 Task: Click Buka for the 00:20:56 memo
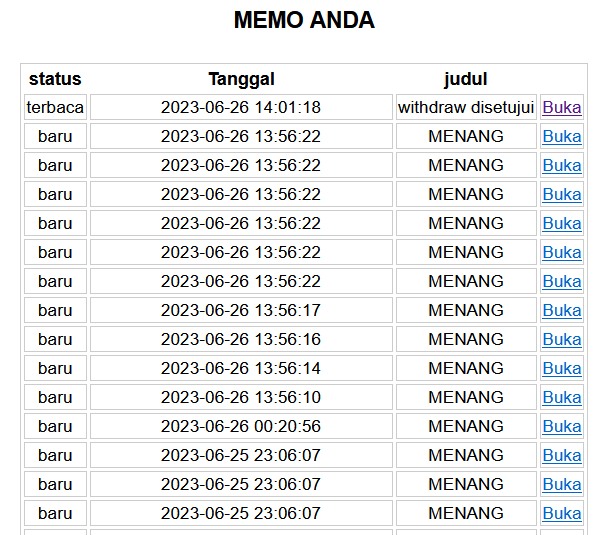point(561,426)
